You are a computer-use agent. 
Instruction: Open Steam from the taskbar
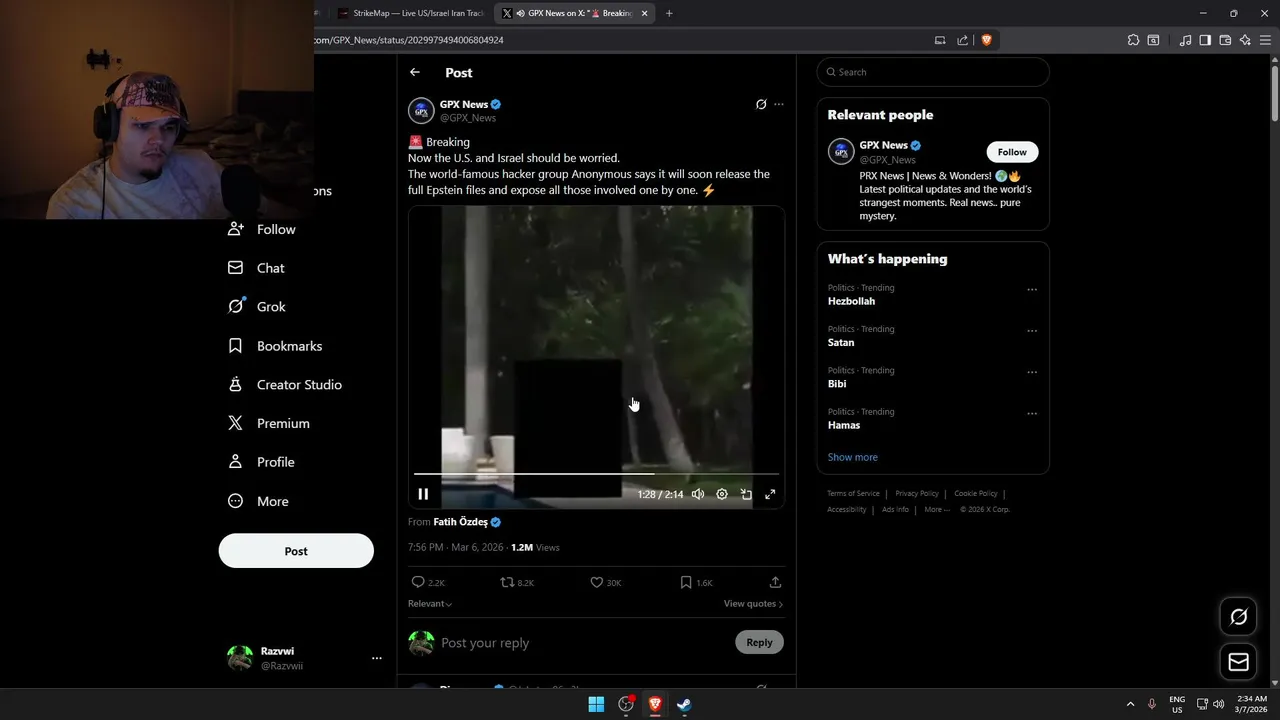coord(684,704)
